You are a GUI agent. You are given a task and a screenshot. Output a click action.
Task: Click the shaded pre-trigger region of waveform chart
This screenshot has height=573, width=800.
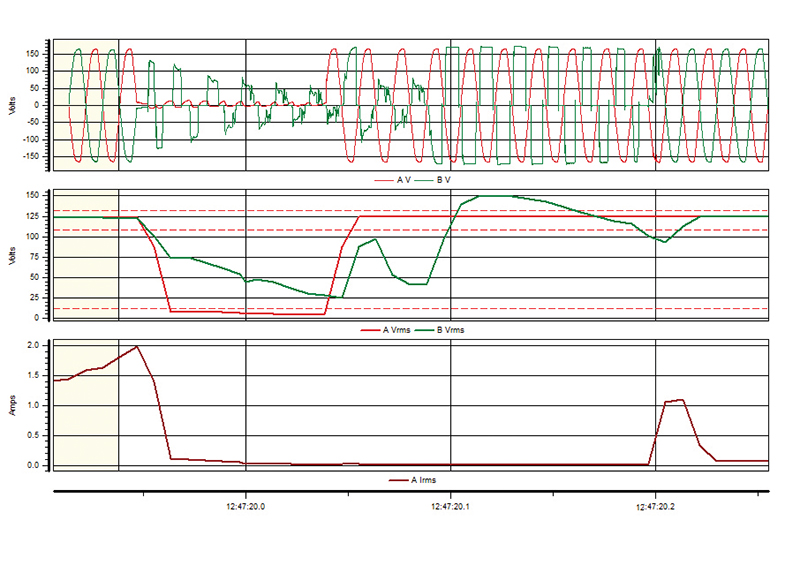click(x=86, y=105)
